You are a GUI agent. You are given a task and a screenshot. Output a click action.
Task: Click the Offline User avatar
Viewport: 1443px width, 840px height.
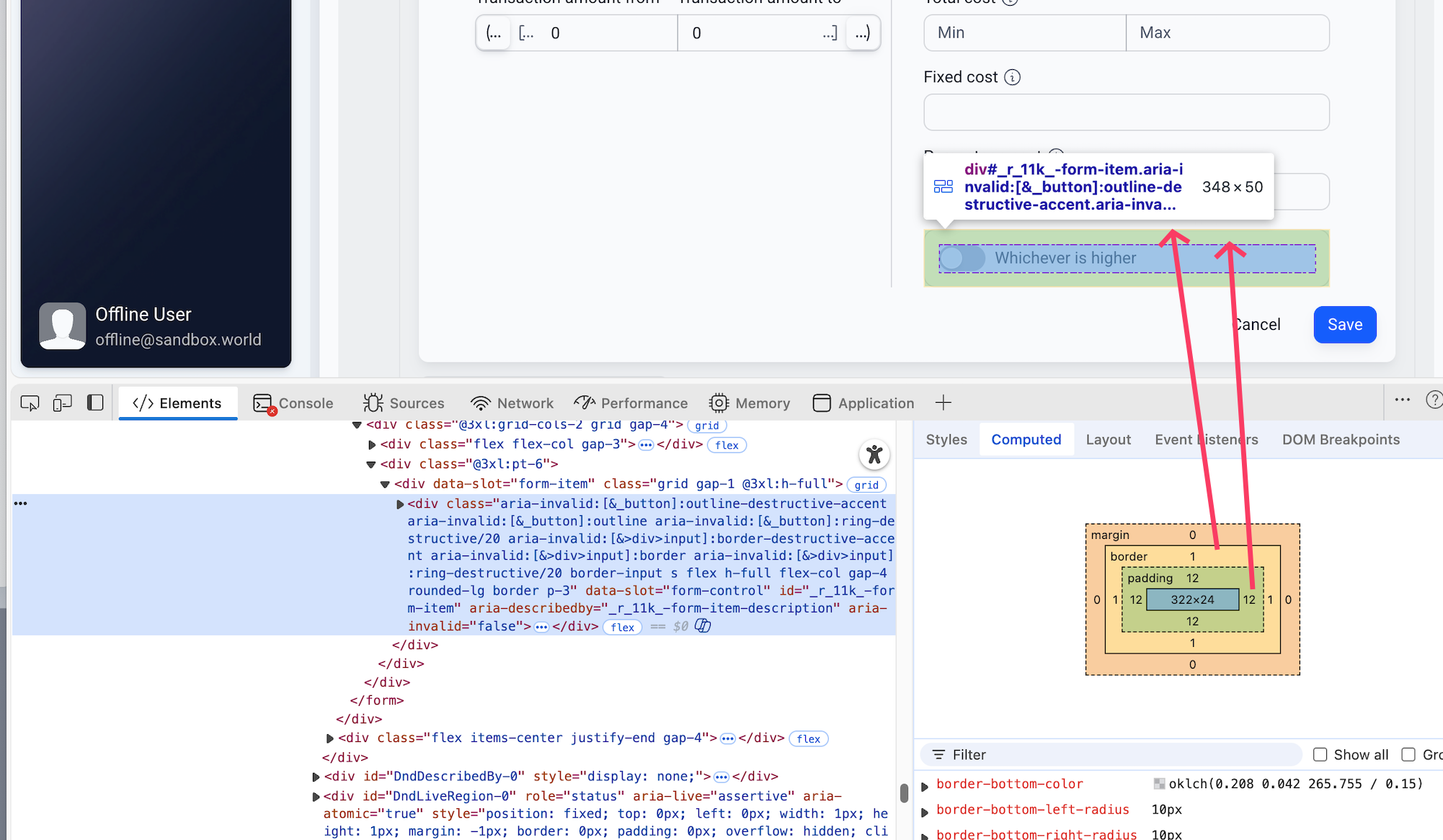click(x=63, y=326)
